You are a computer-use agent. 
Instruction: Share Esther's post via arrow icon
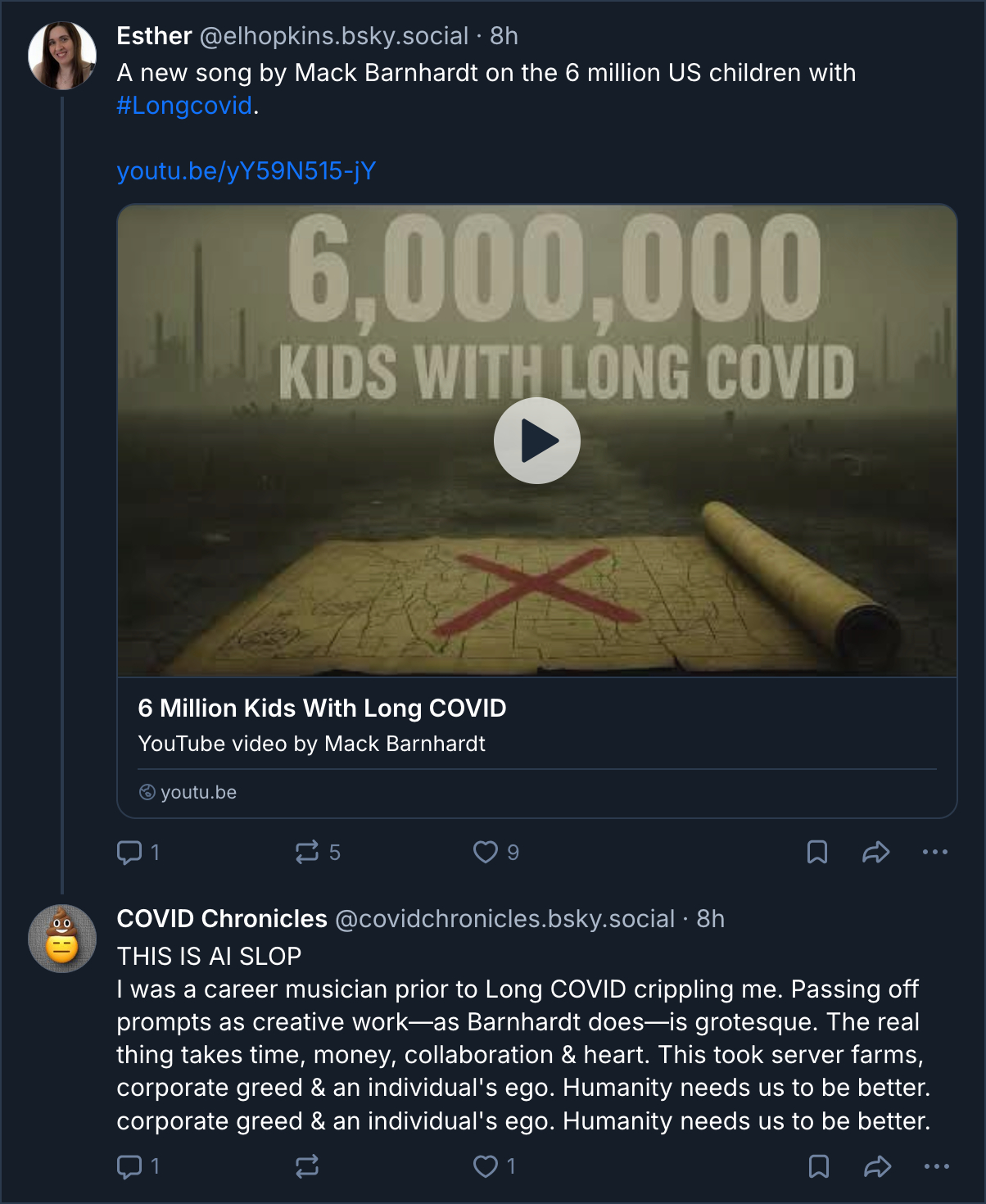click(x=875, y=853)
